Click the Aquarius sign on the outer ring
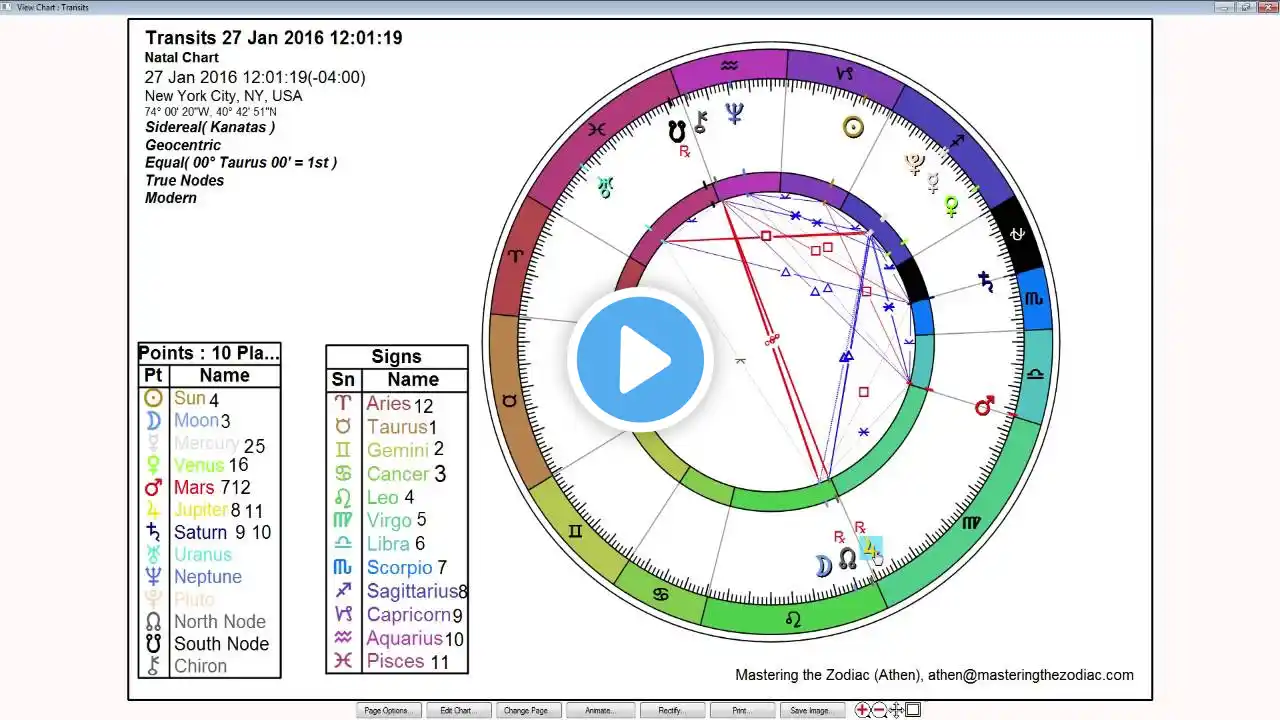This screenshot has width=1280, height=720. coord(729,66)
